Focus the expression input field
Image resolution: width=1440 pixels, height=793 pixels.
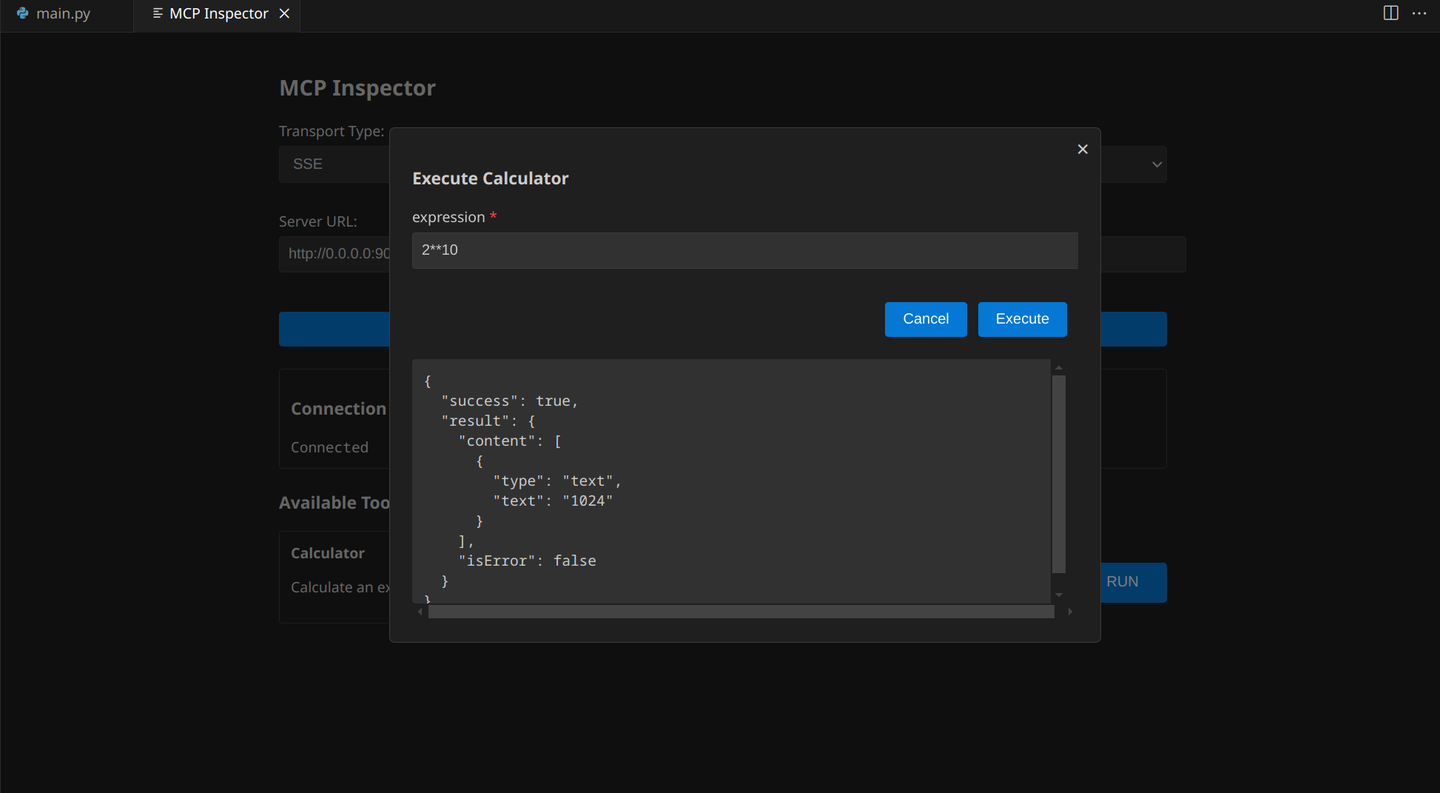744,250
